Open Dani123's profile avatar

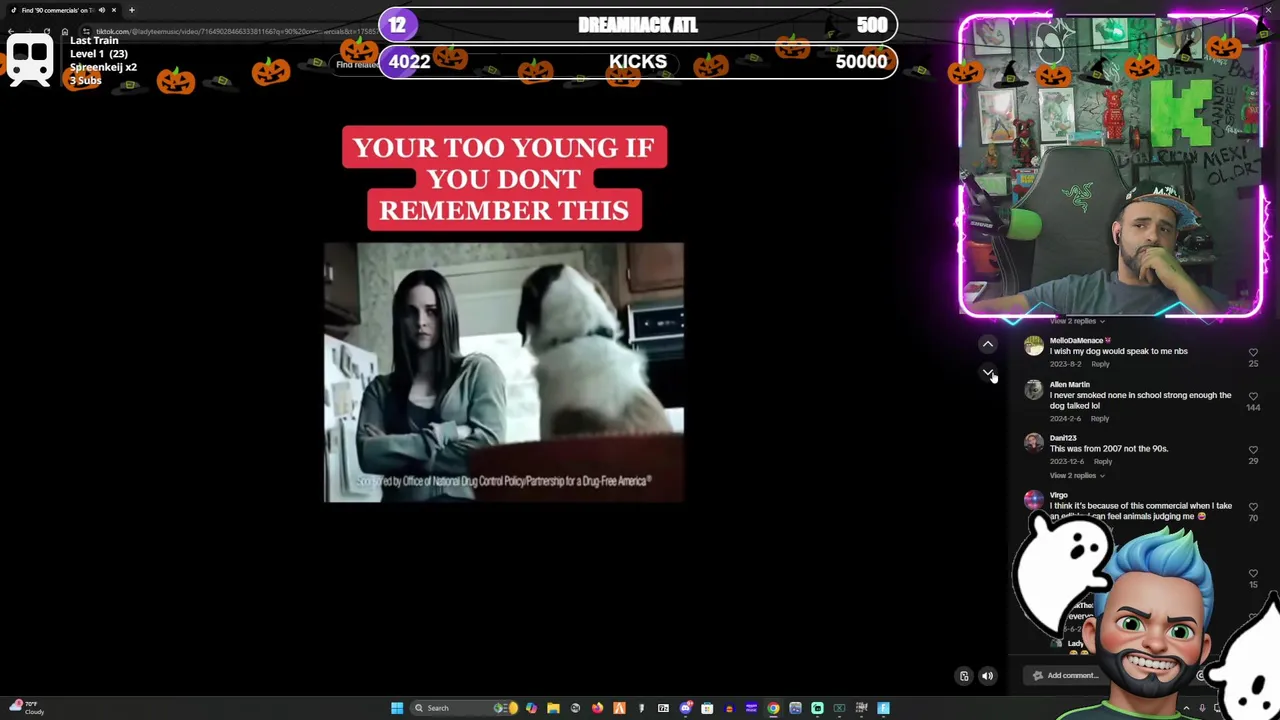tap(1033, 444)
